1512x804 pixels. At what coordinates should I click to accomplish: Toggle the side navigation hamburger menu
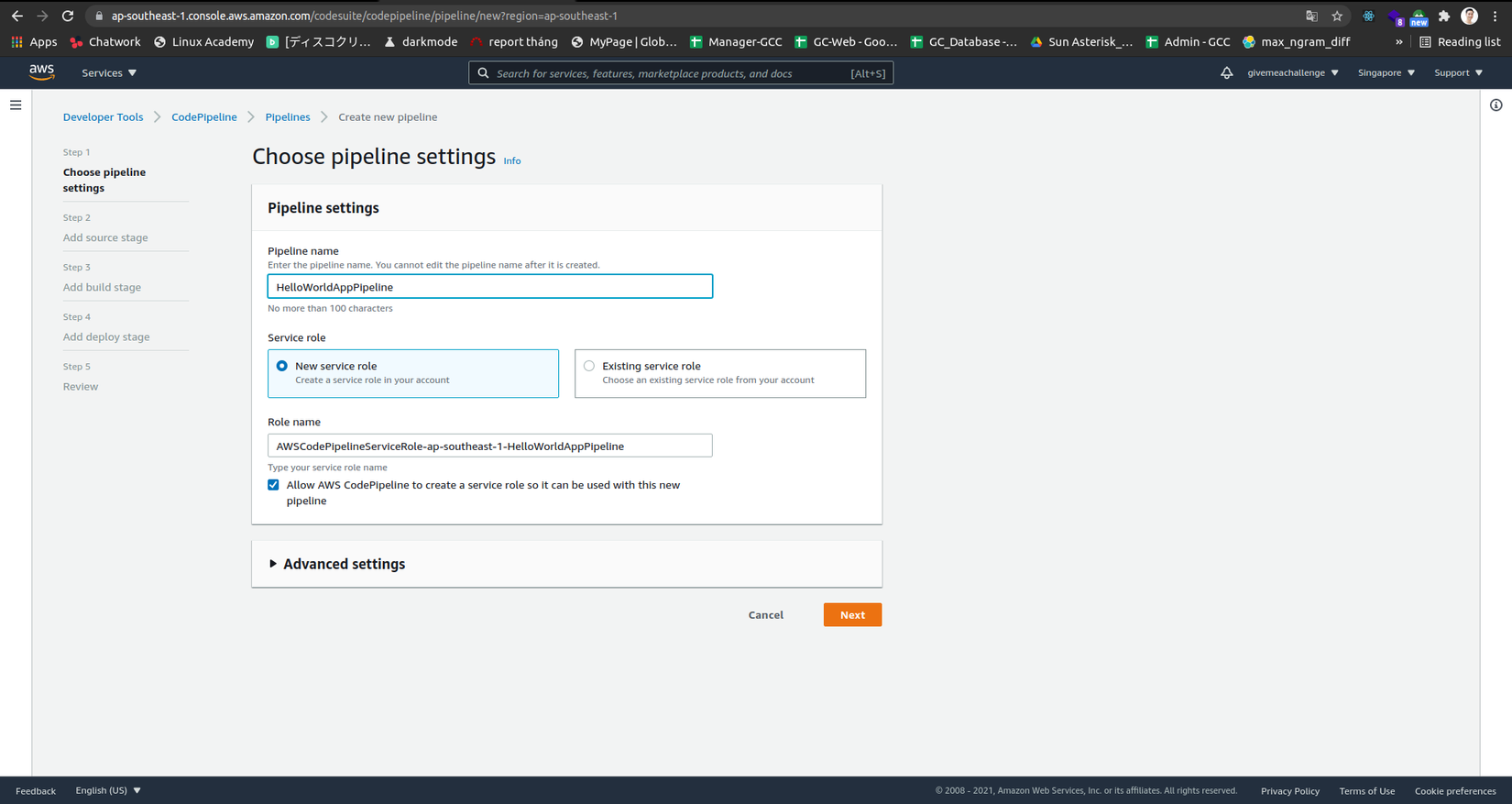point(16,105)
